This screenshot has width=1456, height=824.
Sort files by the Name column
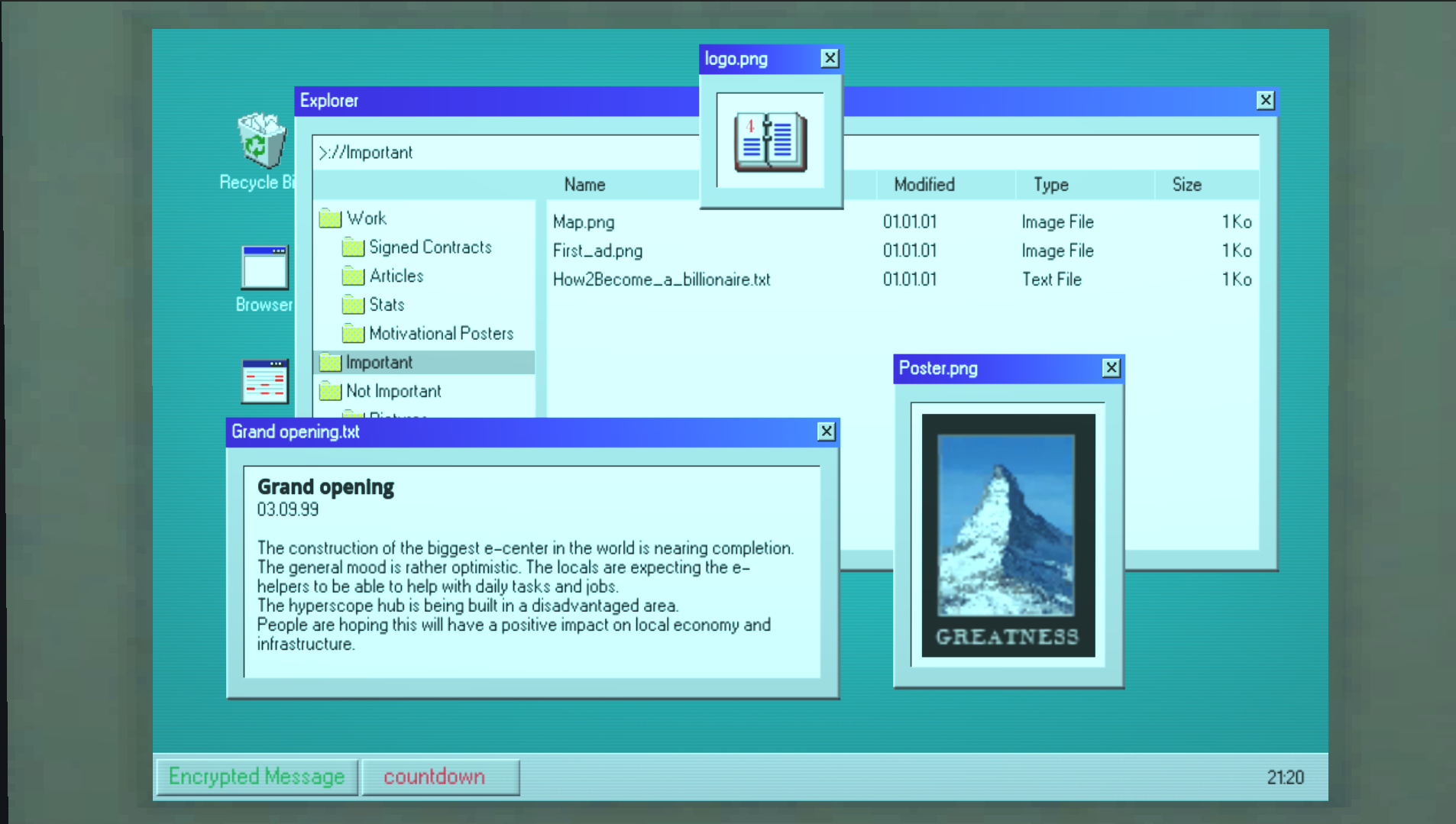584,185
